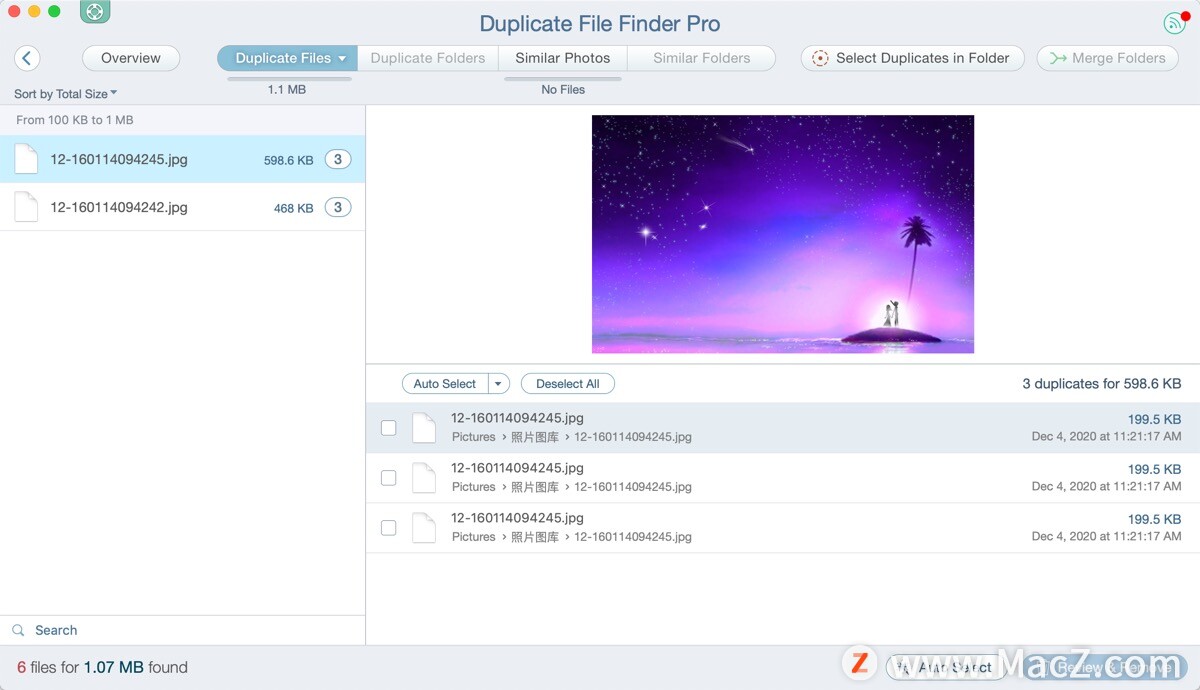This screenshot has height=690, width=1200.
Task: Click the 468 KB size value
Action: [293, 208]
